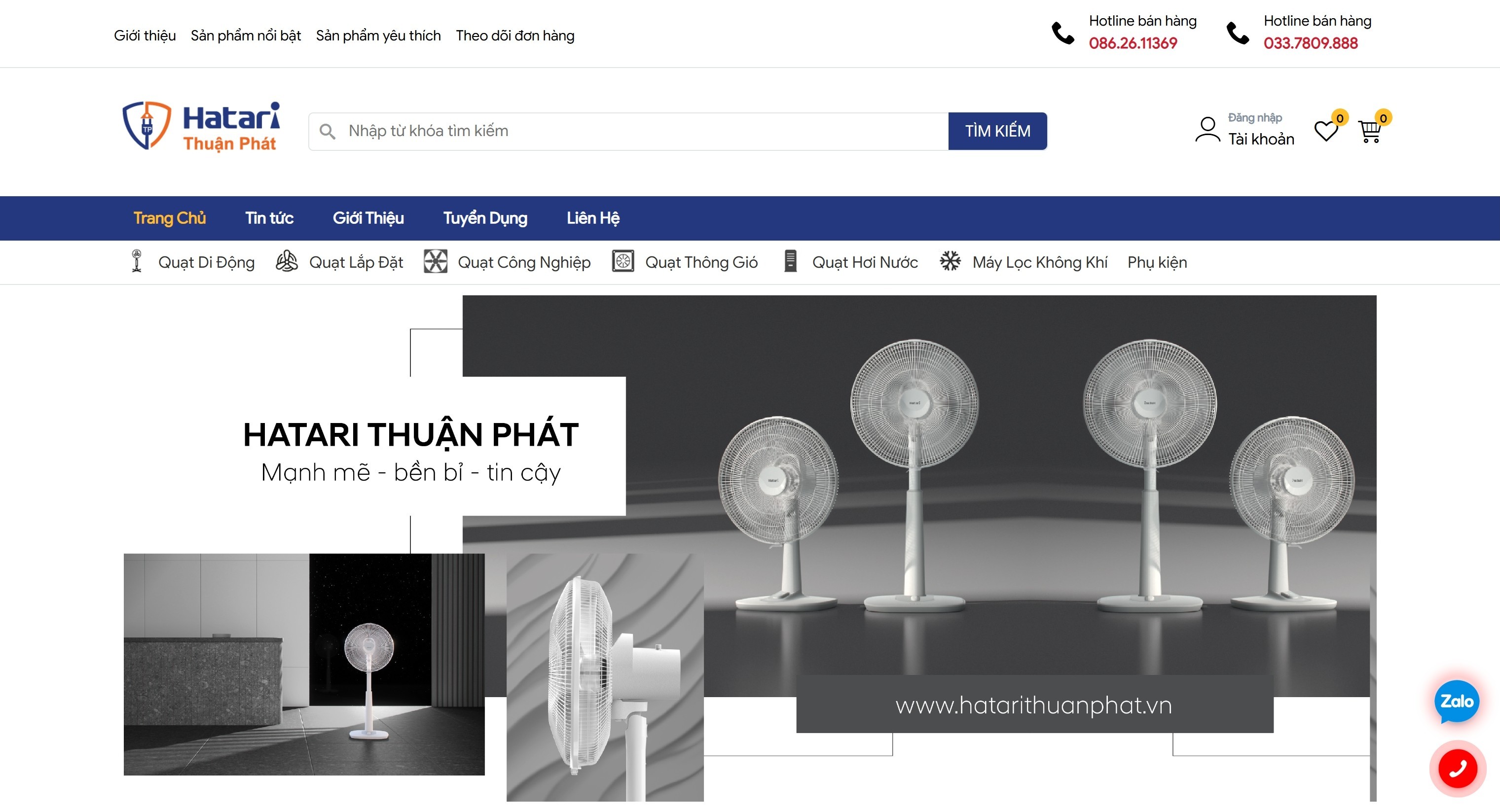
Task: Open Theo dõi đơn hàng link
Action: tap(515, 35)
